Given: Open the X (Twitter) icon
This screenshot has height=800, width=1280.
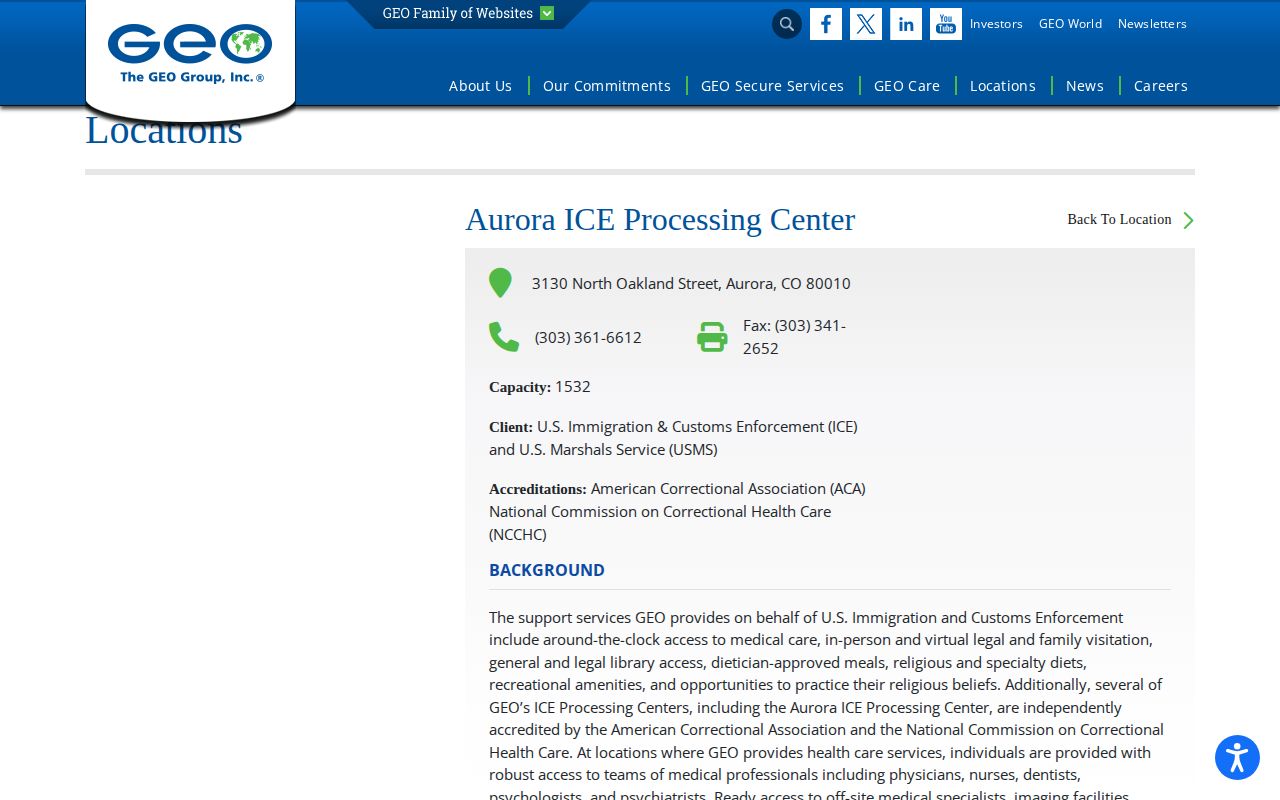Looking at the screenshot, I should point(866,24).
